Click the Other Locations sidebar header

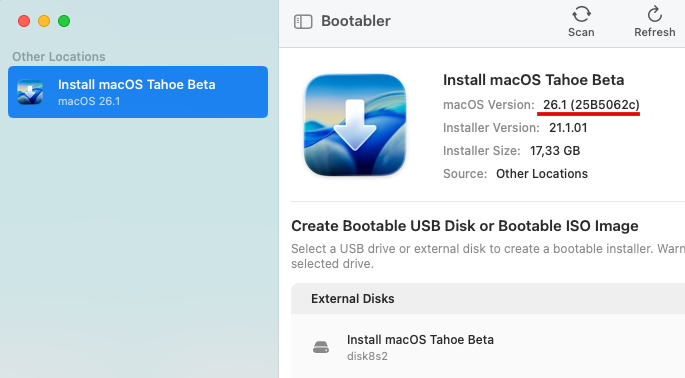(x=59, y=56)
